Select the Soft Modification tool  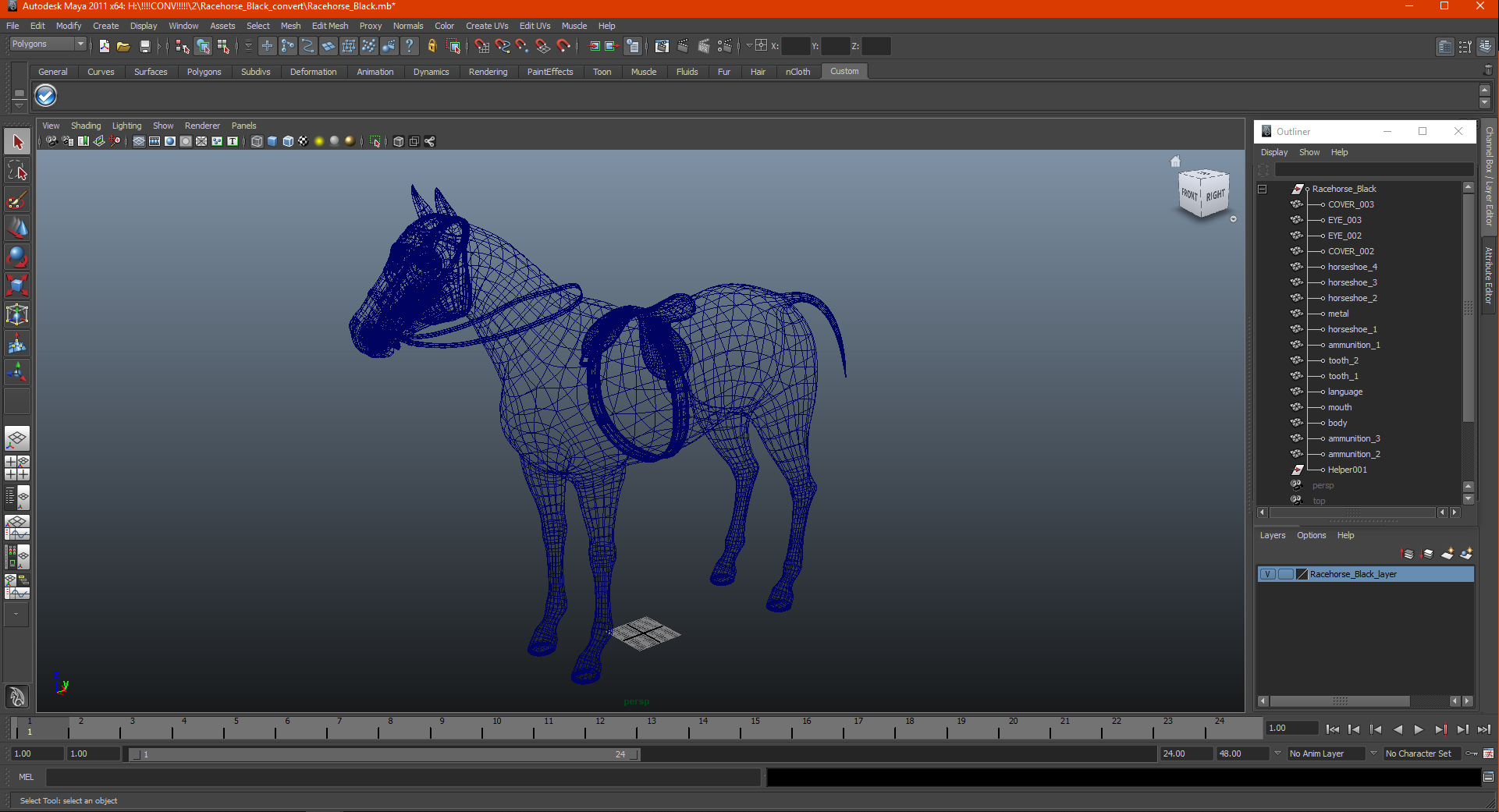click(x=17, y=343)
